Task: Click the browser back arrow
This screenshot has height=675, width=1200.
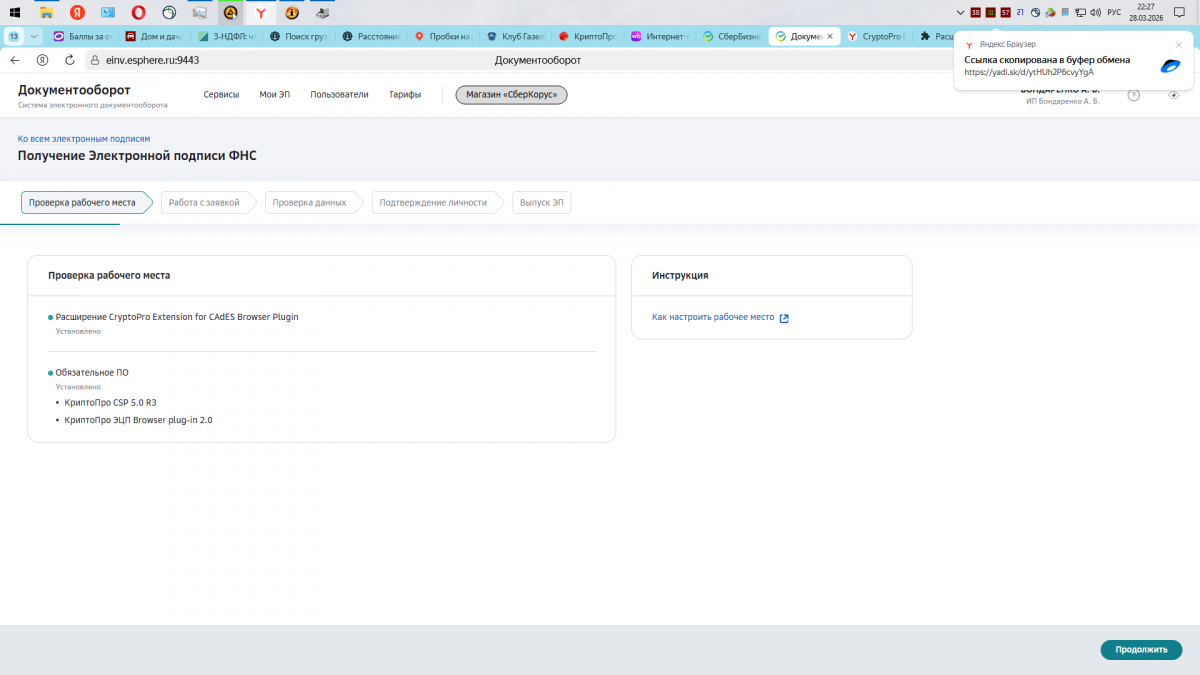Action: click(x=15, y=60)
